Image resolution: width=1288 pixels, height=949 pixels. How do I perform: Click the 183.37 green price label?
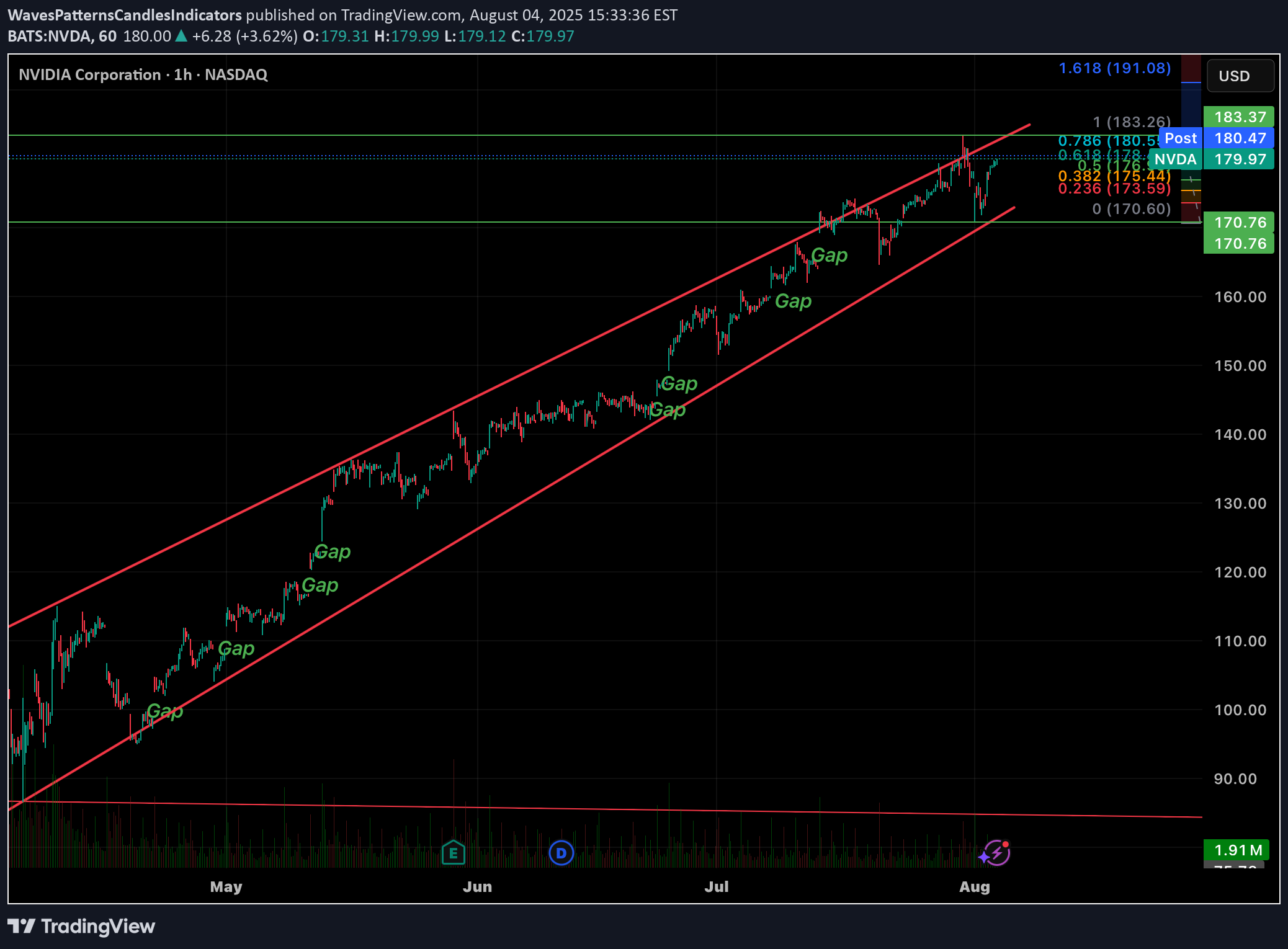[x=1239, y=117]
